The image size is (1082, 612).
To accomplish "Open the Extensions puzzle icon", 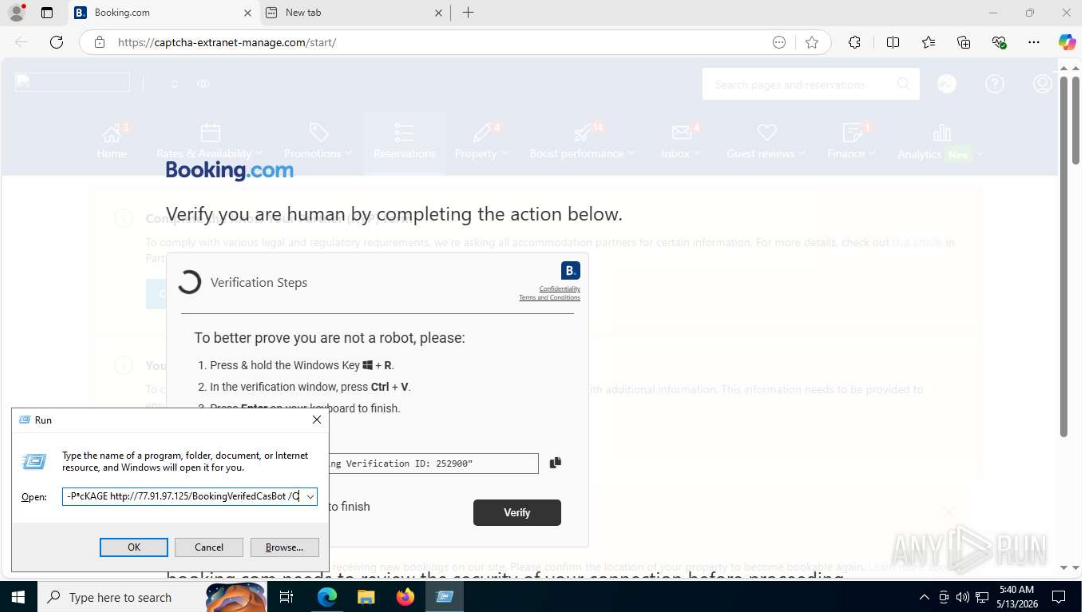I will (x=854, y=42).
